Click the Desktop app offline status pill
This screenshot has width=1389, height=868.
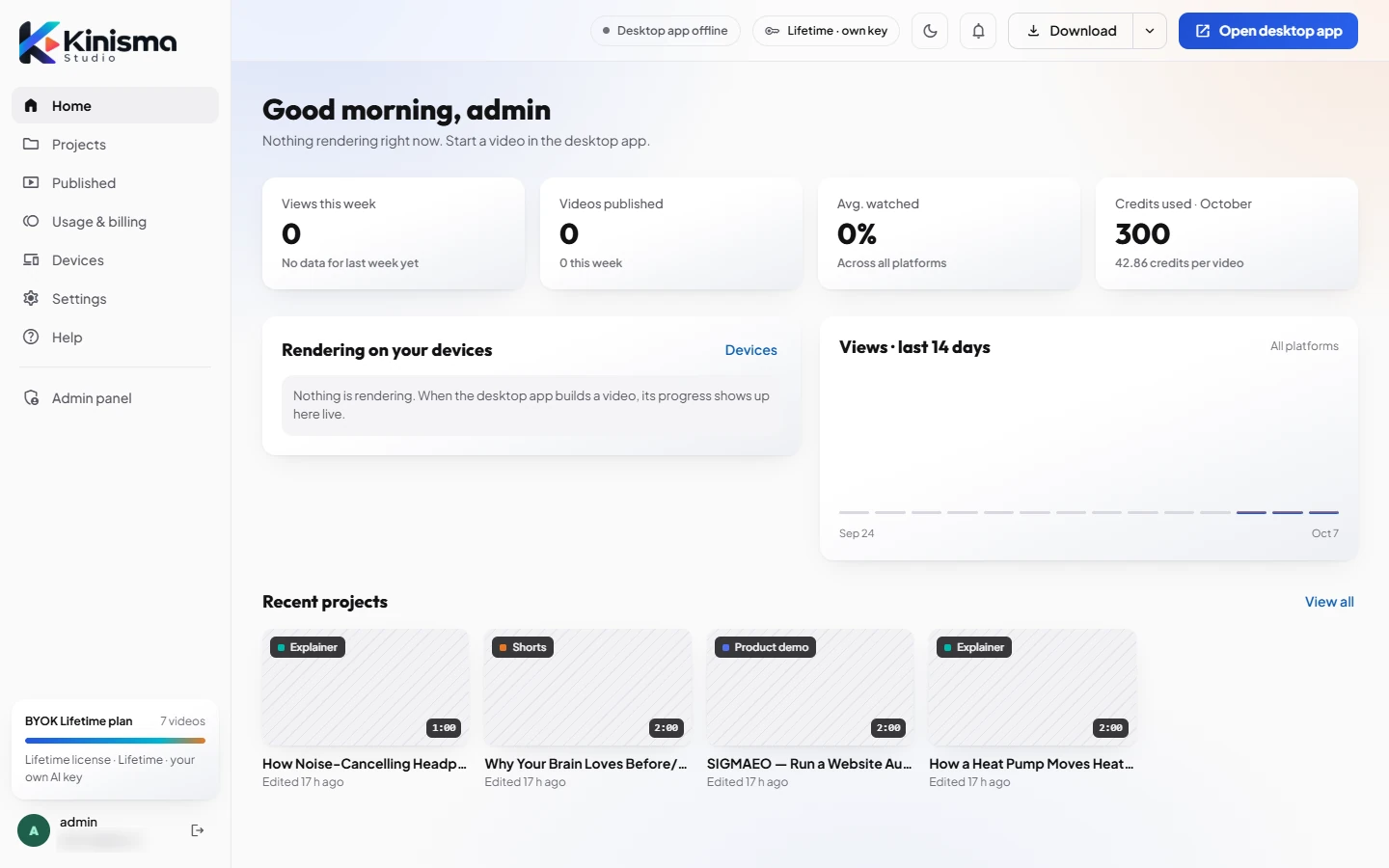pyautogui.click(x=666, y=31)
